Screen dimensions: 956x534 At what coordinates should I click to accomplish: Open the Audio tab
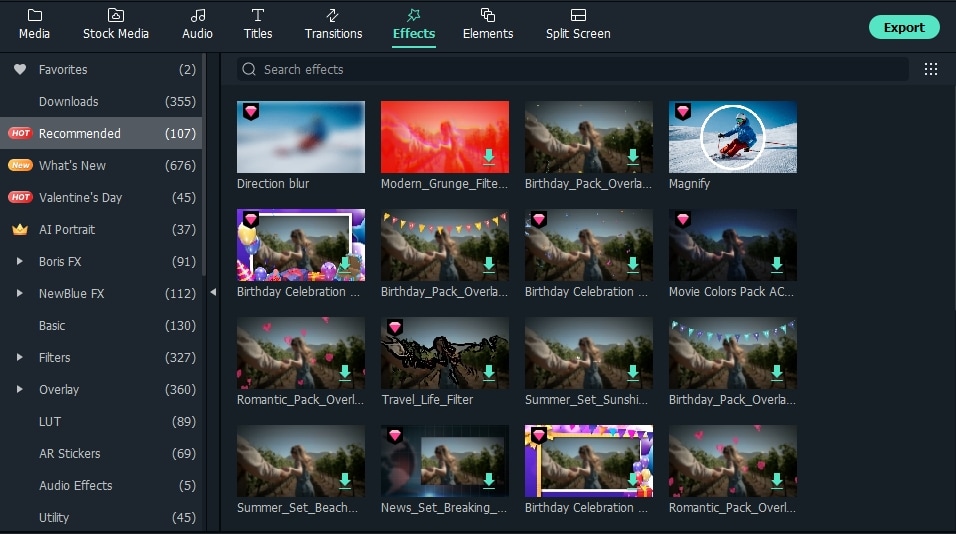[198, 24]
